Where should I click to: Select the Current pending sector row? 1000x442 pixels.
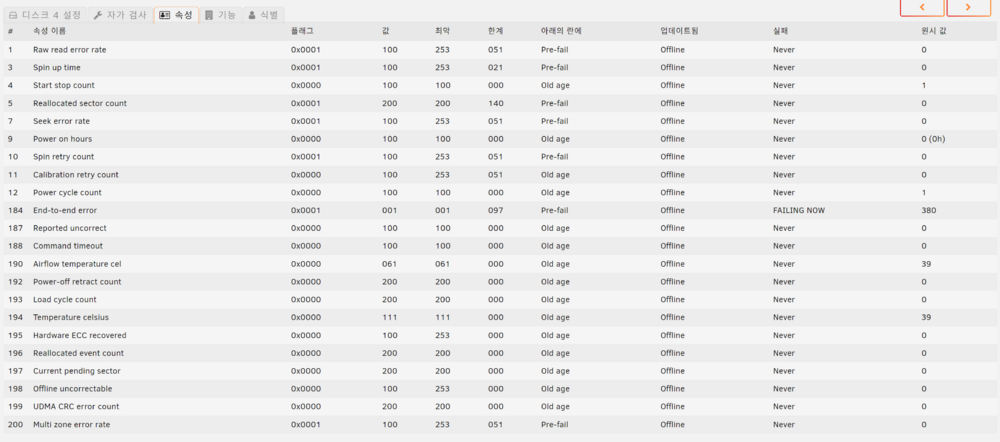(499, 371)
